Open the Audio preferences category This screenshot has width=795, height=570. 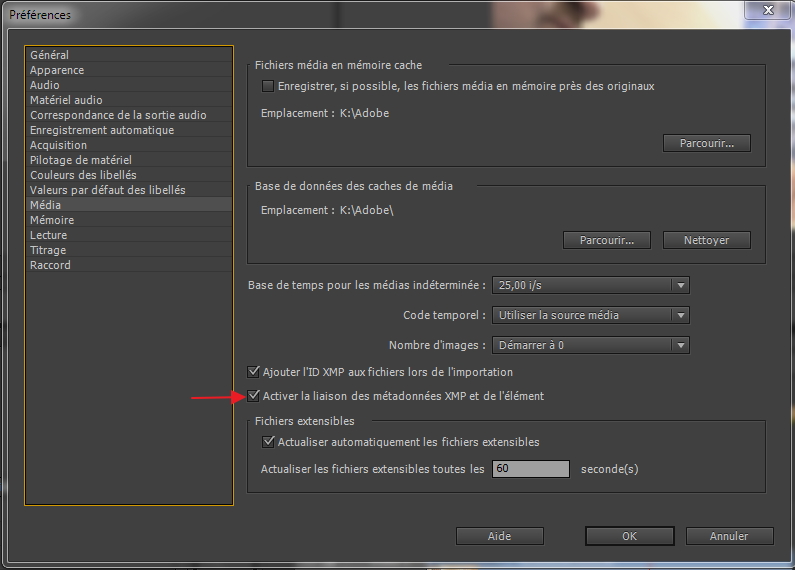click(129, 85)
